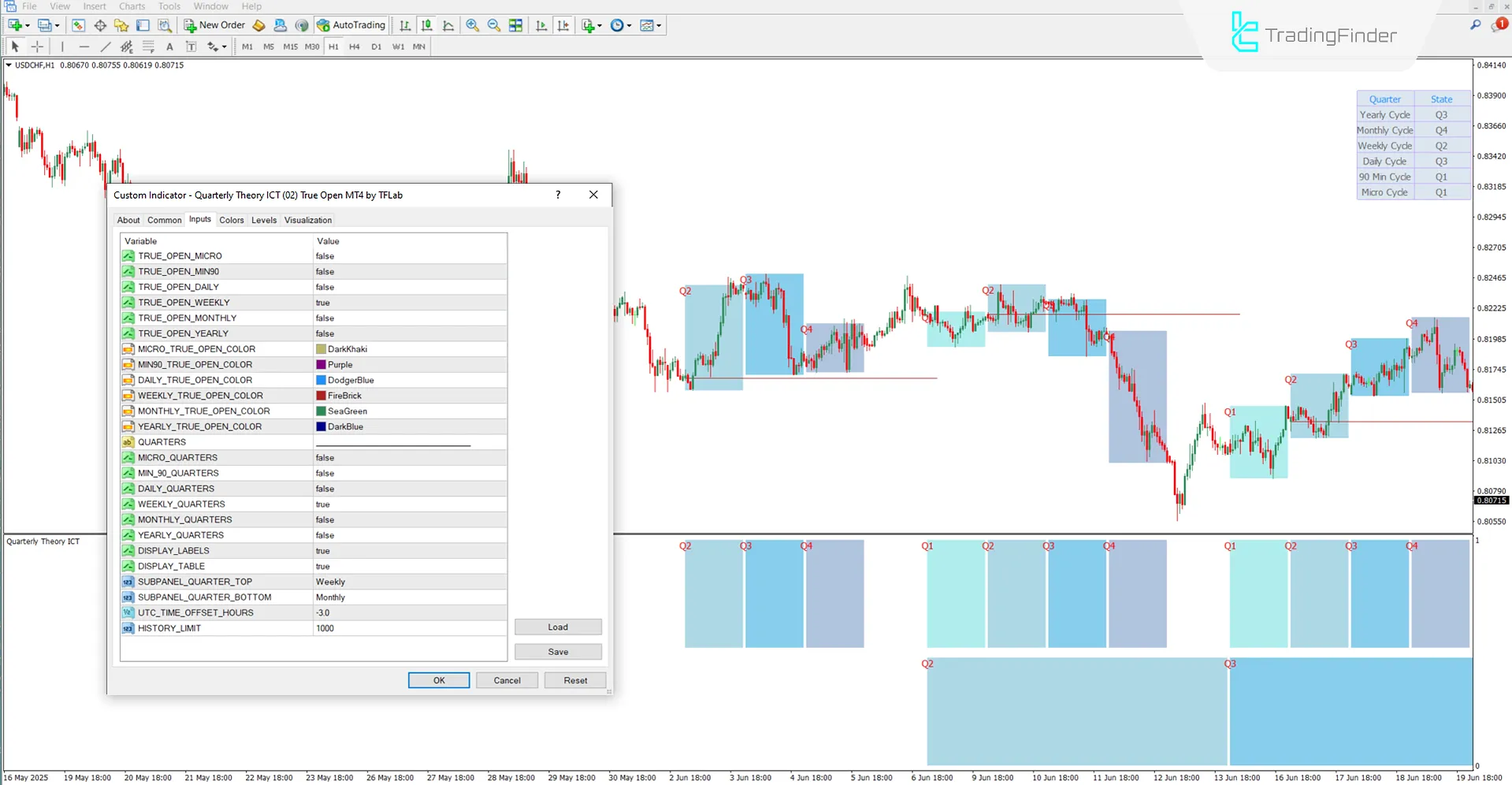
Task: Select the text label tool
Action: click(x=169, y=47)
